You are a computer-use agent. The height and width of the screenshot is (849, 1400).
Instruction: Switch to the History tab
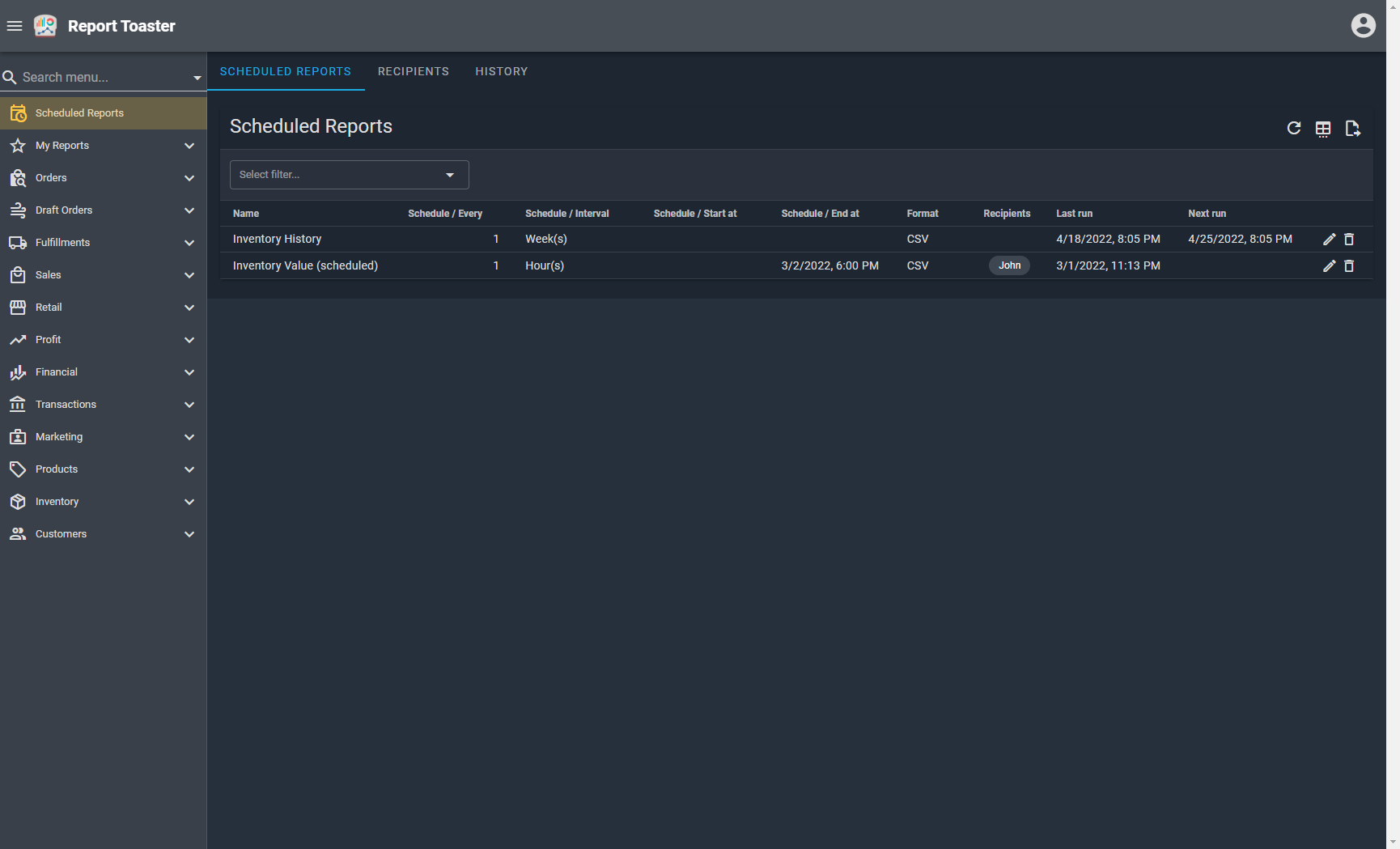[501, 71]
